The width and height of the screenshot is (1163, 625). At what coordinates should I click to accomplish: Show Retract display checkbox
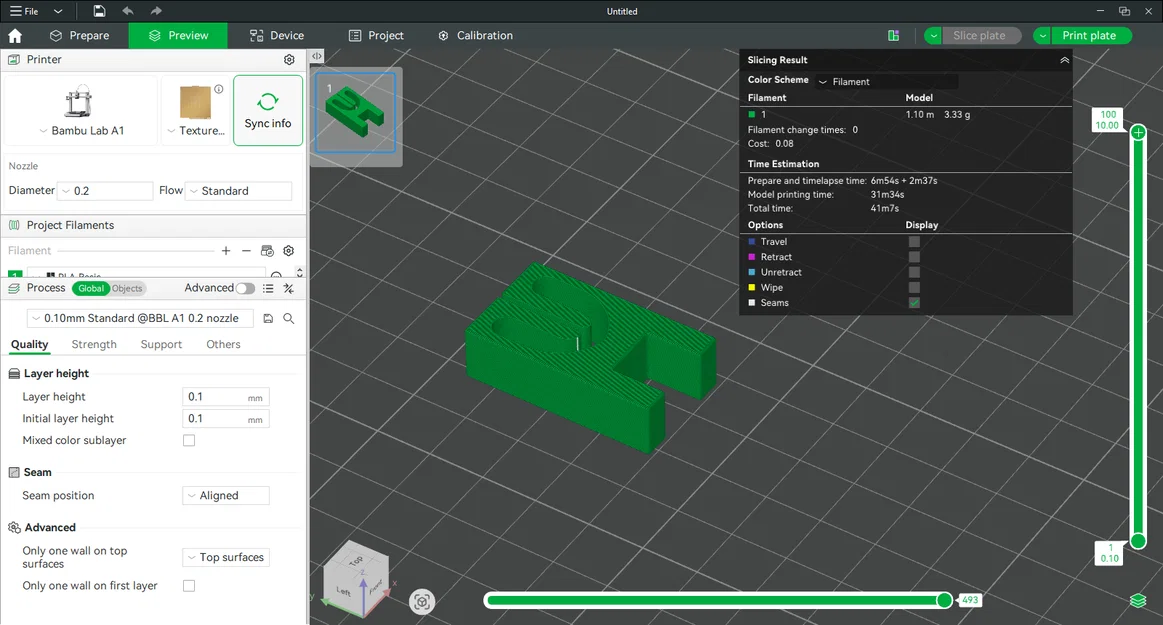point(914,257)
